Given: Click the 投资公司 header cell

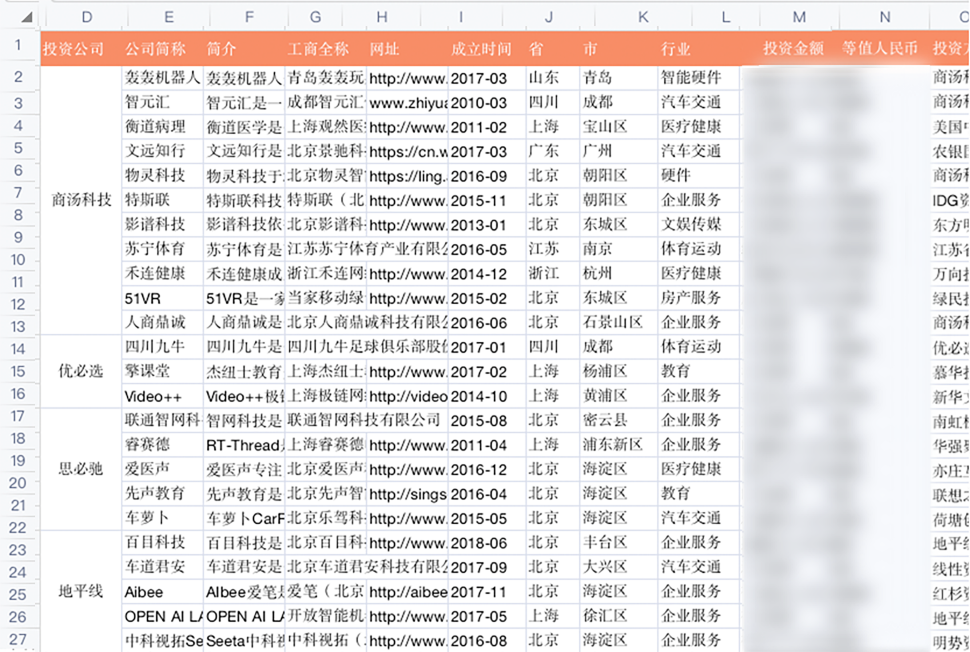Looking at the screenshot, I should tap(82, 48).
